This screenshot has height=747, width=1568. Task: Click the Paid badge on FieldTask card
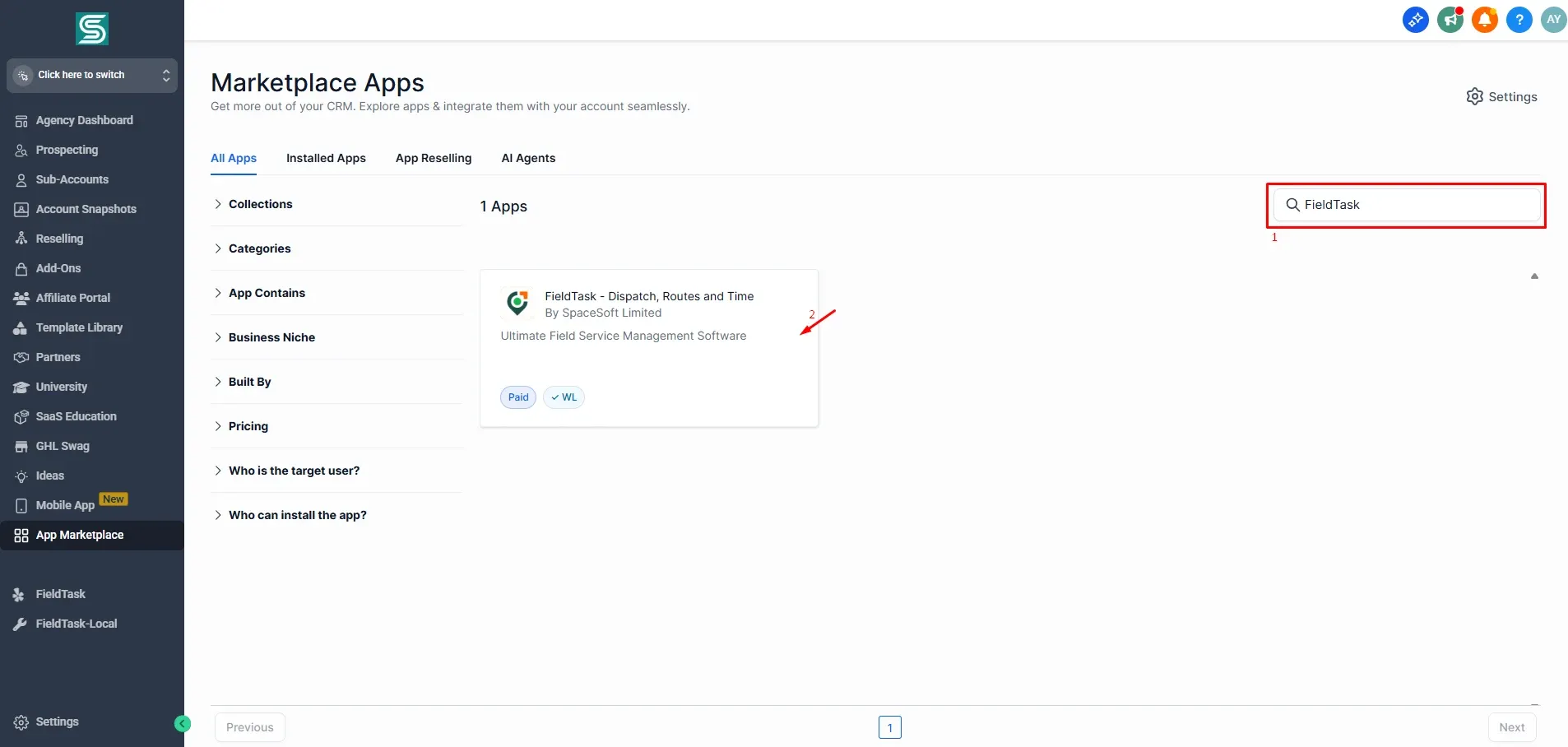coord(518,397)
